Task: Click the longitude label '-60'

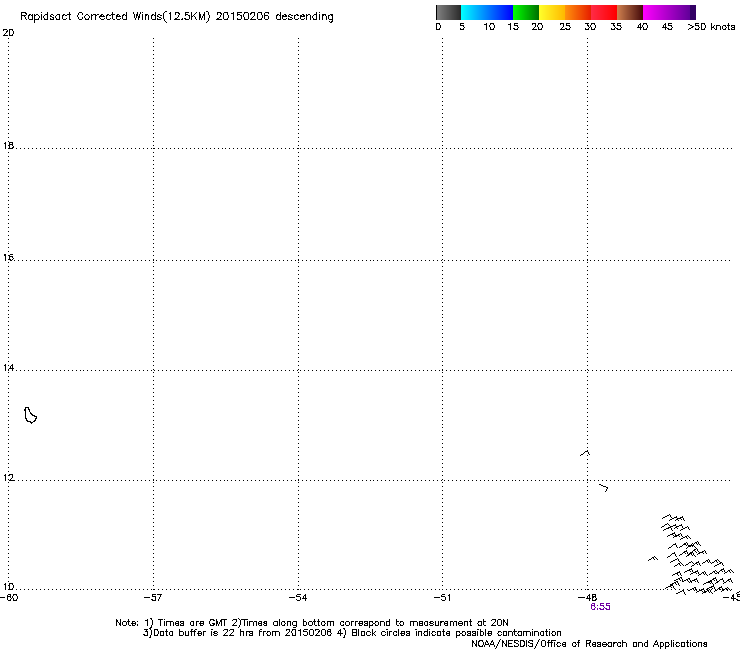Action: click(9, 598)
